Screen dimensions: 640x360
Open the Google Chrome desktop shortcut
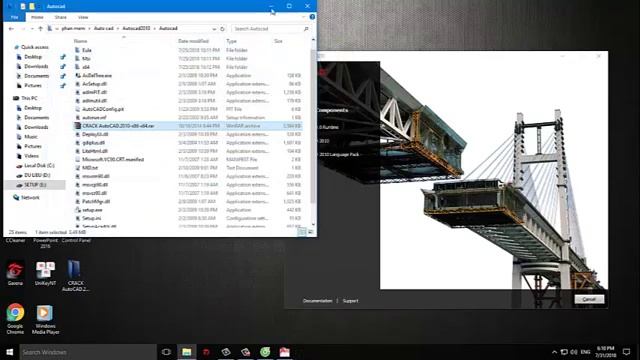[x=15, y=319]
